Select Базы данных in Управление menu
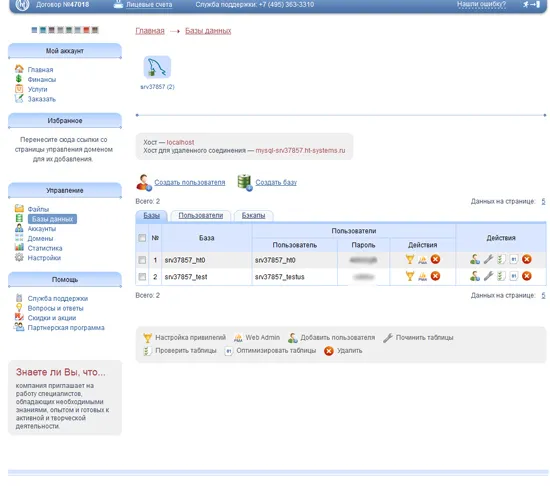The image size is (550, 486). [52, 219]
